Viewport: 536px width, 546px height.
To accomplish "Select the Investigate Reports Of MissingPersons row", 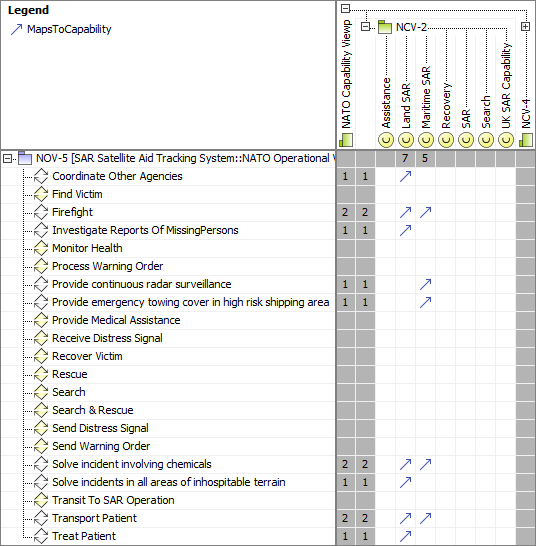I will 145,230.
